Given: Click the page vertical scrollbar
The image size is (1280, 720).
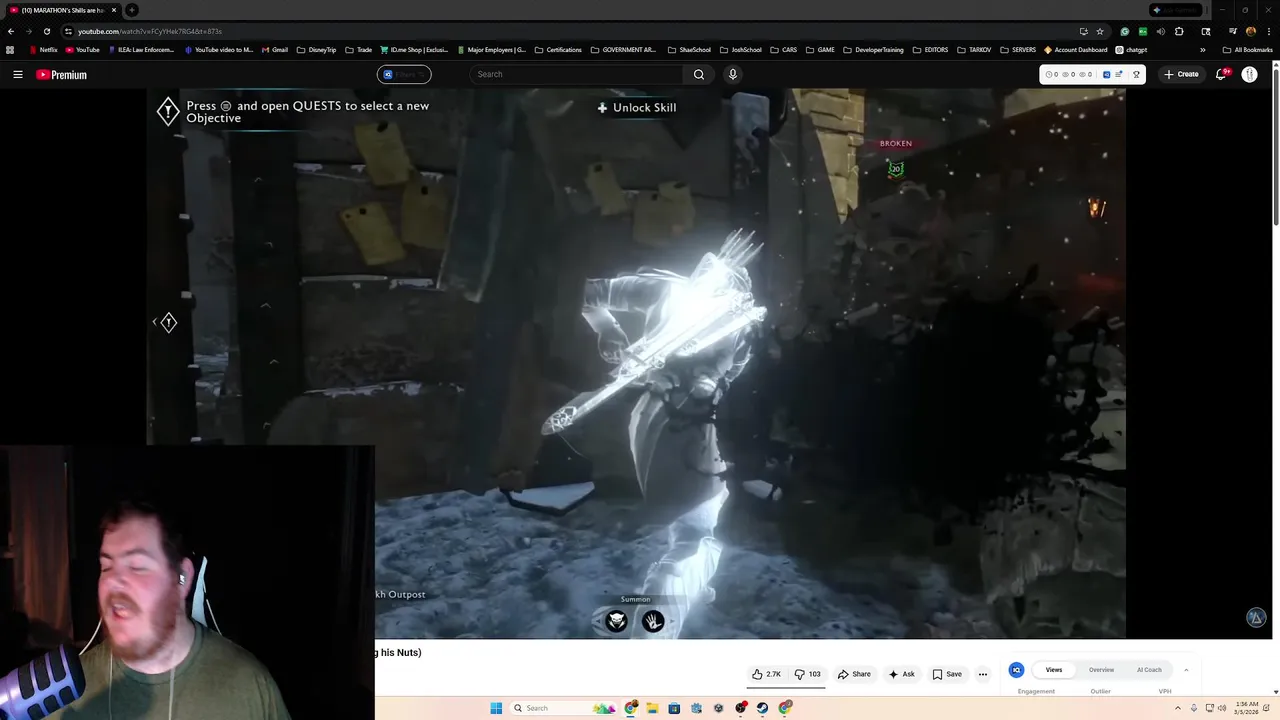Looking at the screenshot, I should point(1276,145).
